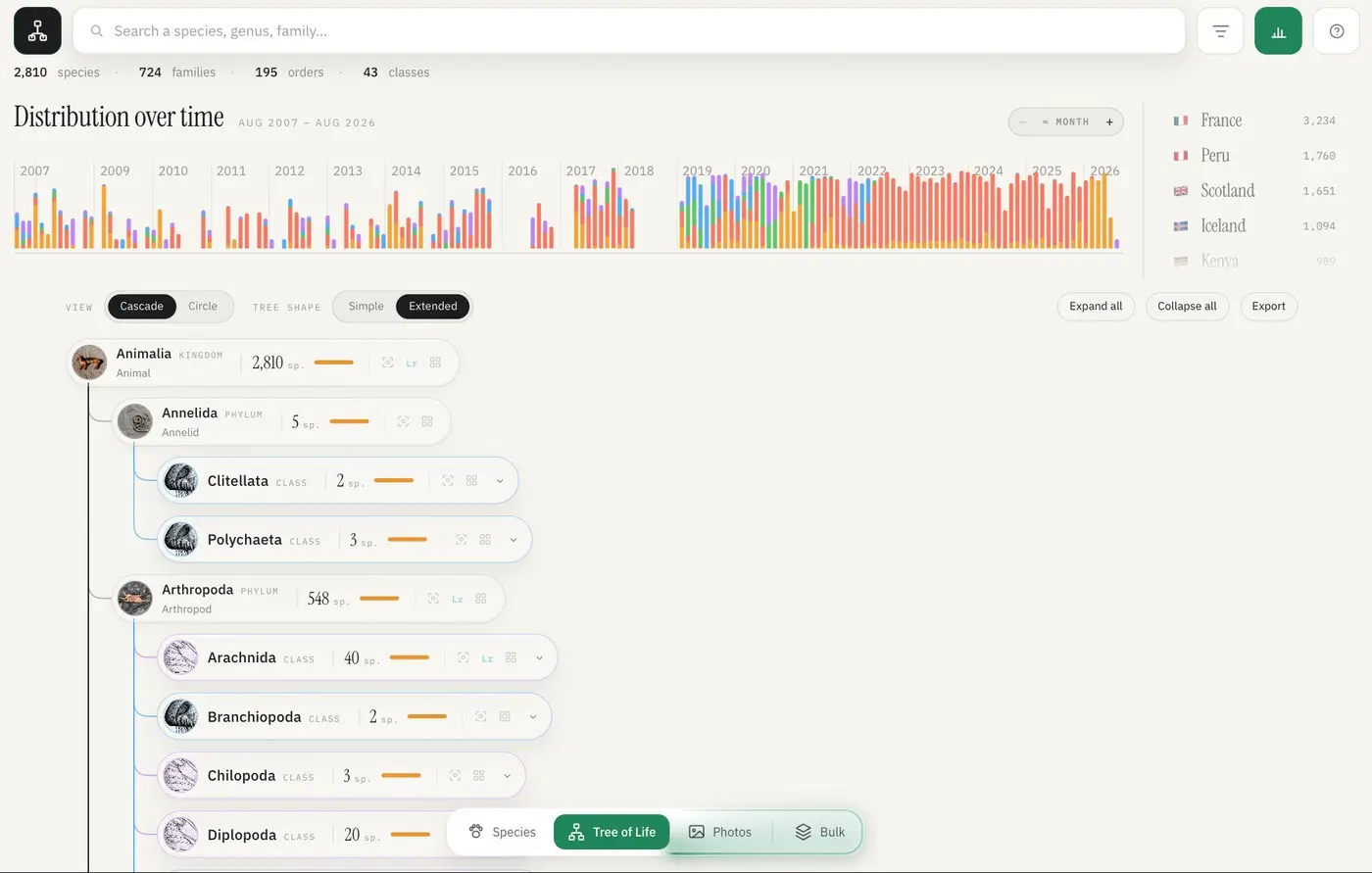1372x873 pixels.
Task: Click the Arthropoda crab thumbnail
Action: click(134, 598)
